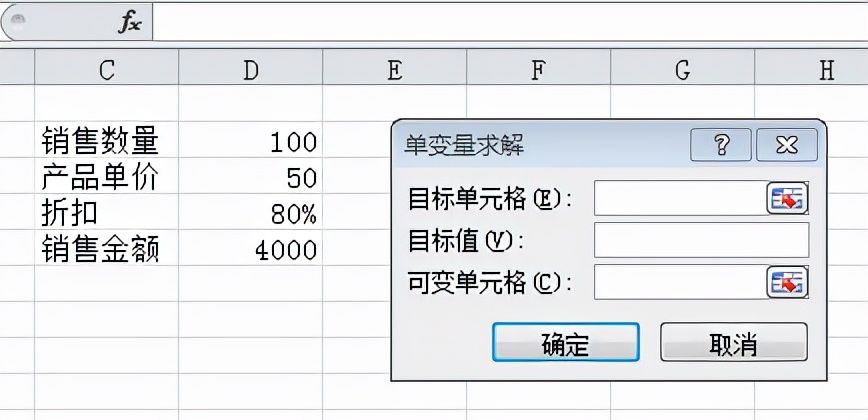Select the 销售金额 label cell

click(106, 250)
